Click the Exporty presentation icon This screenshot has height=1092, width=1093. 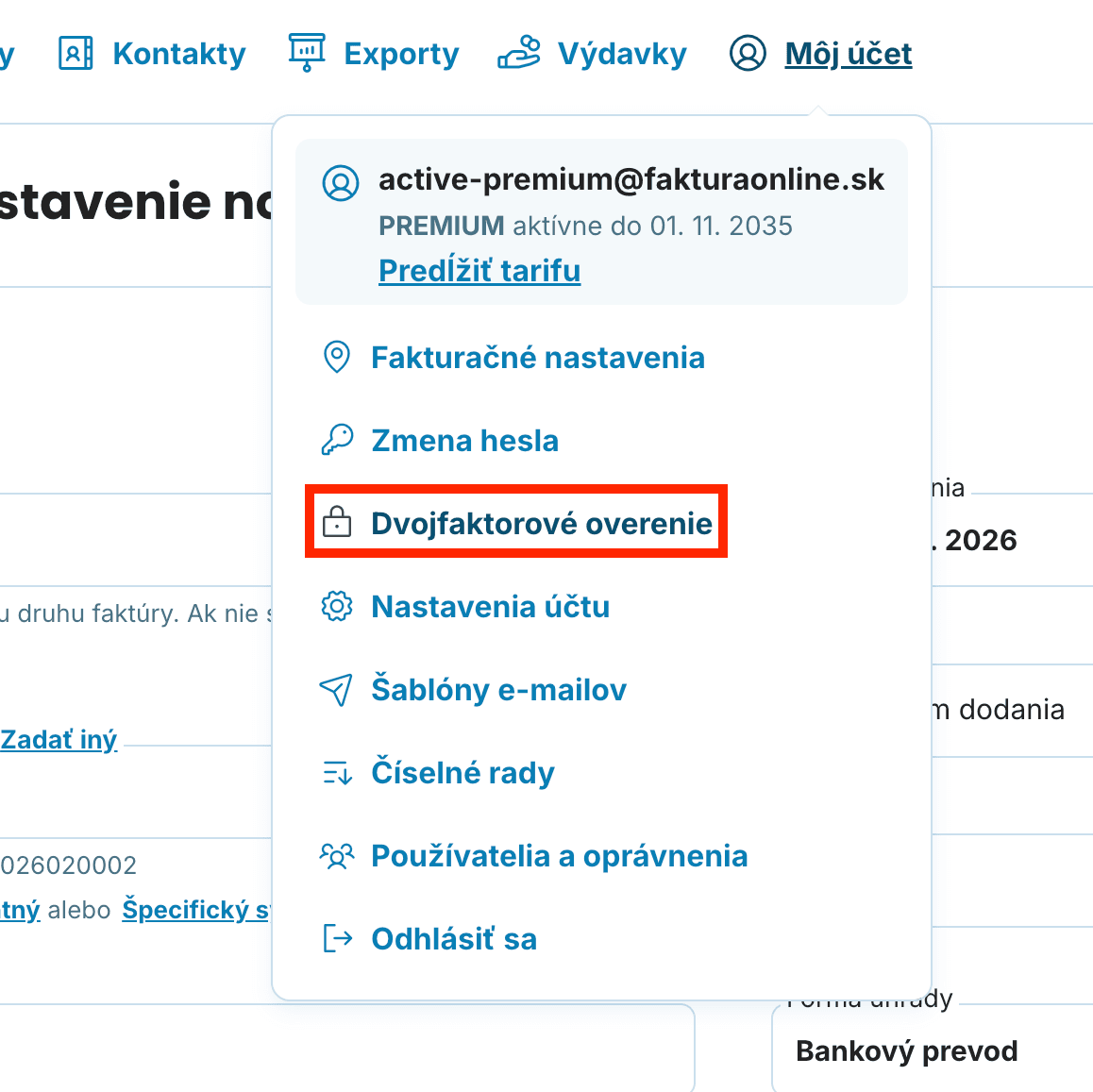point(308,53)
